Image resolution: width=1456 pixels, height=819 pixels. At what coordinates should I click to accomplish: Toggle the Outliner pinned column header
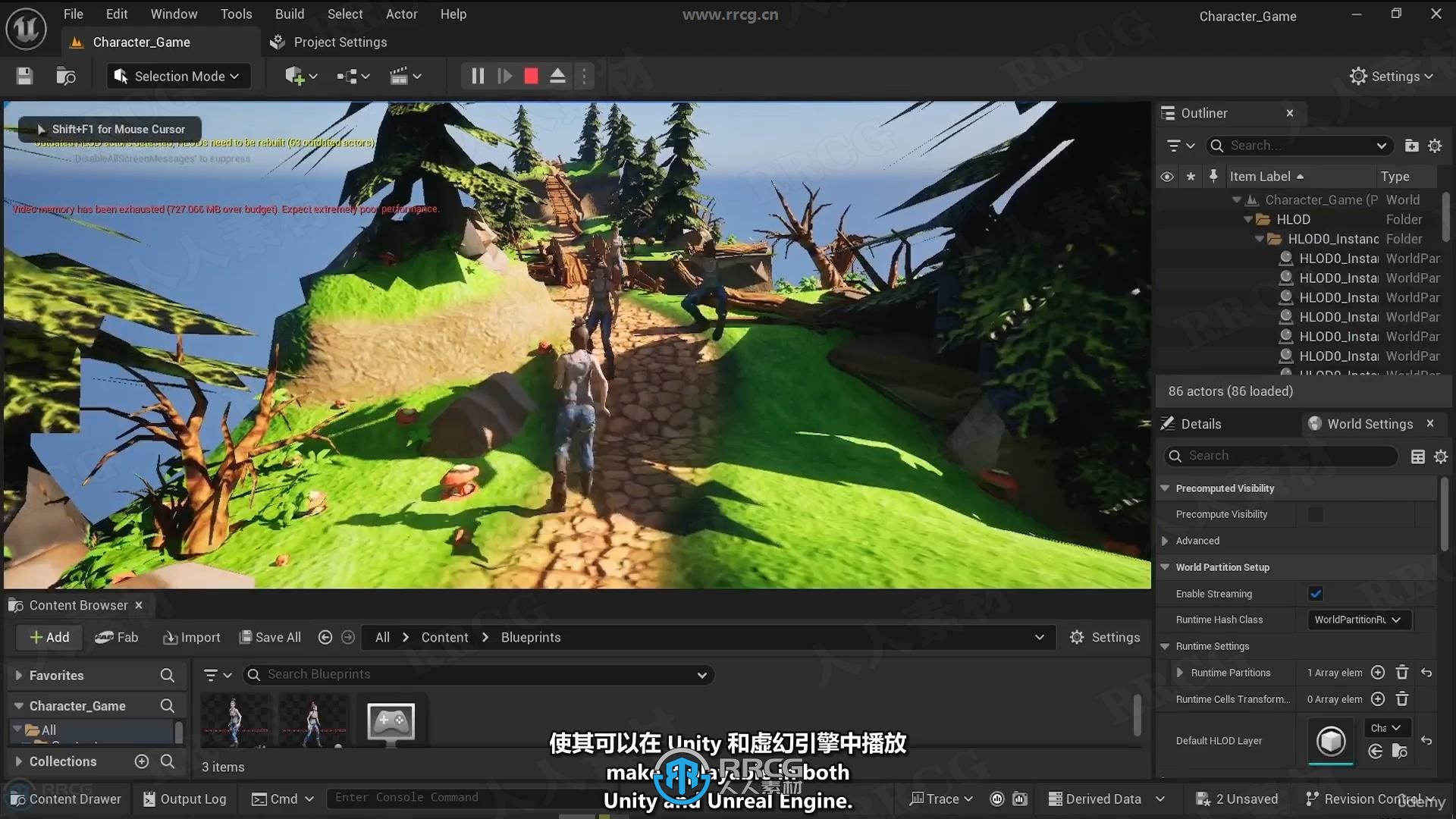(1213, 177)
